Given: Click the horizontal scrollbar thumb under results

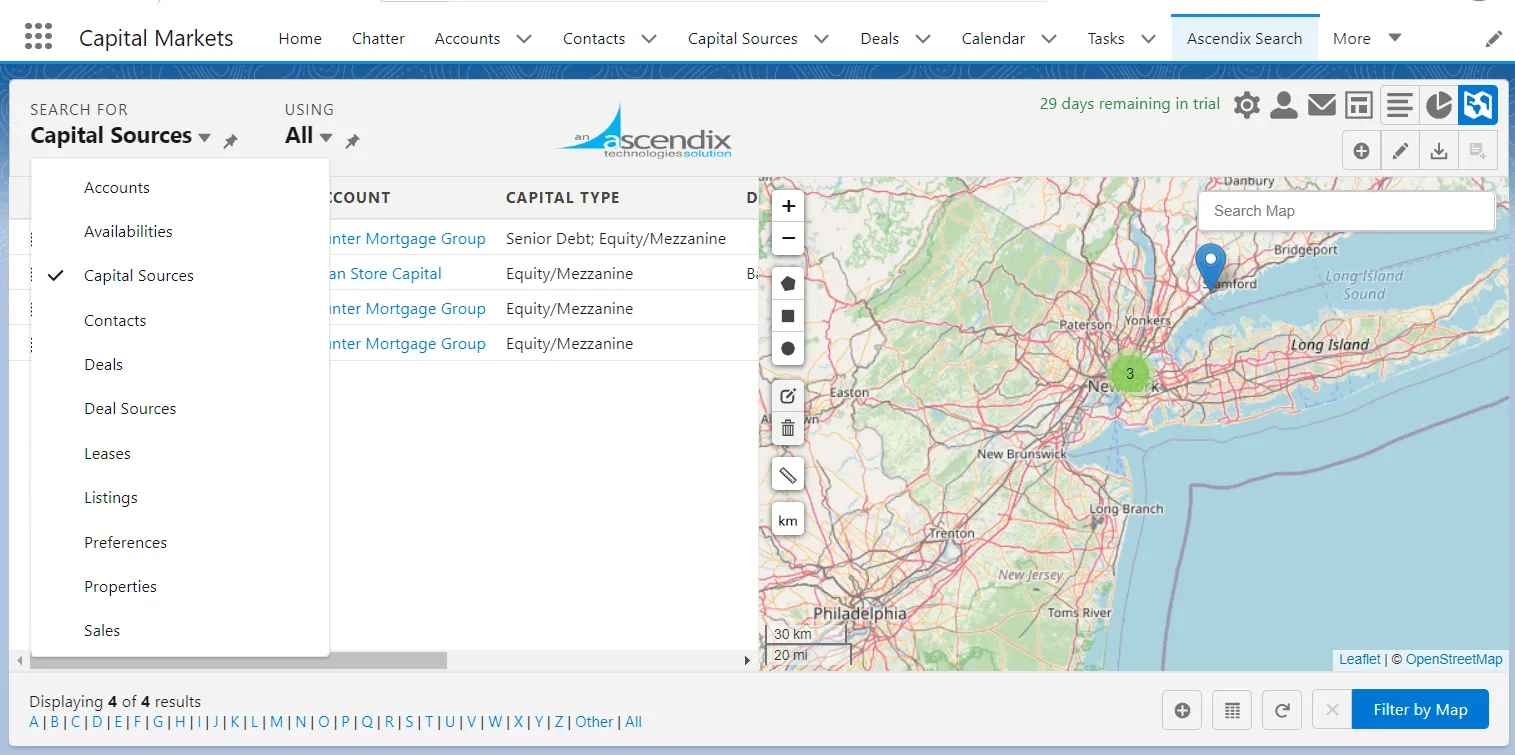Looking at the screenshot, I should (238, 661).
